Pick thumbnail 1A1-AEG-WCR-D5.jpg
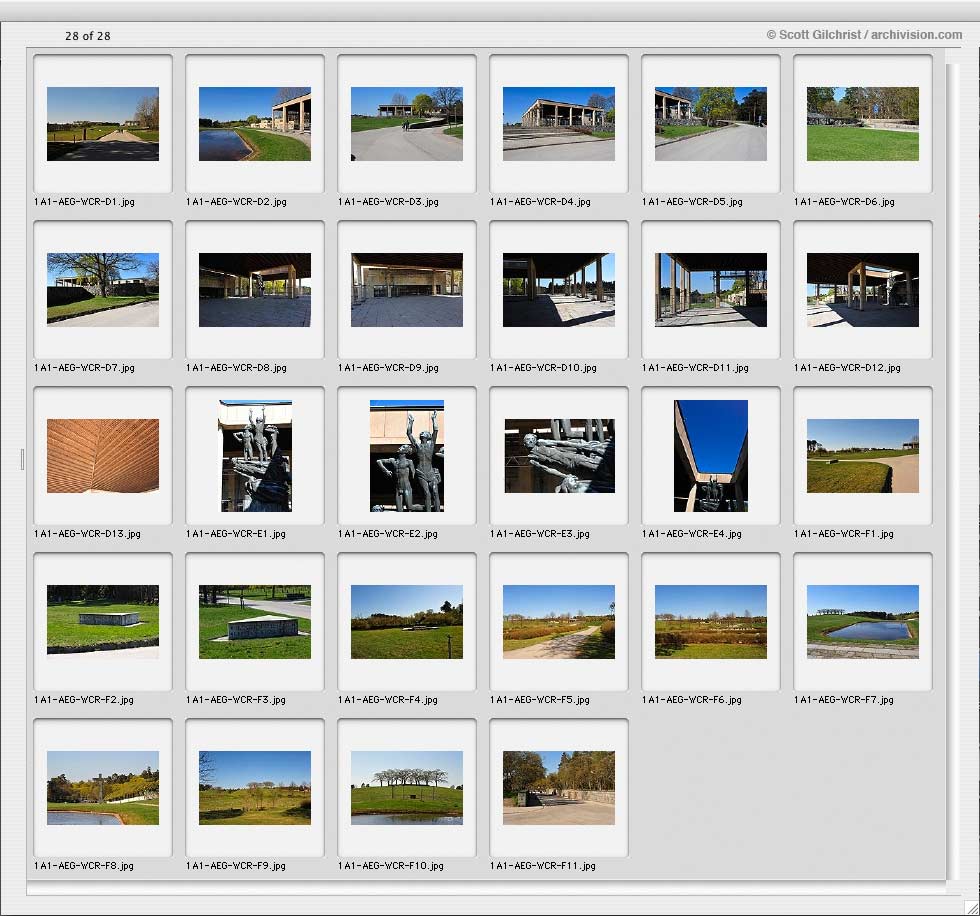Viewport: 980px width, 916px height. 711,124
